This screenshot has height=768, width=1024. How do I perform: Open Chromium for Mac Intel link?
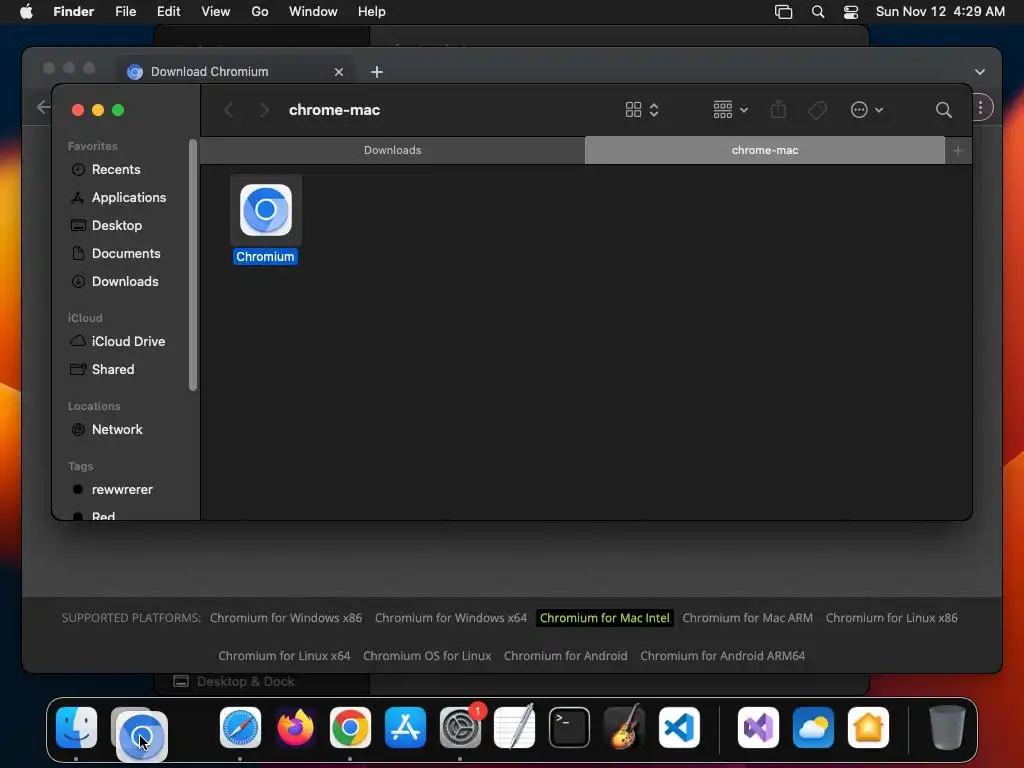click(x=604, y=618)
